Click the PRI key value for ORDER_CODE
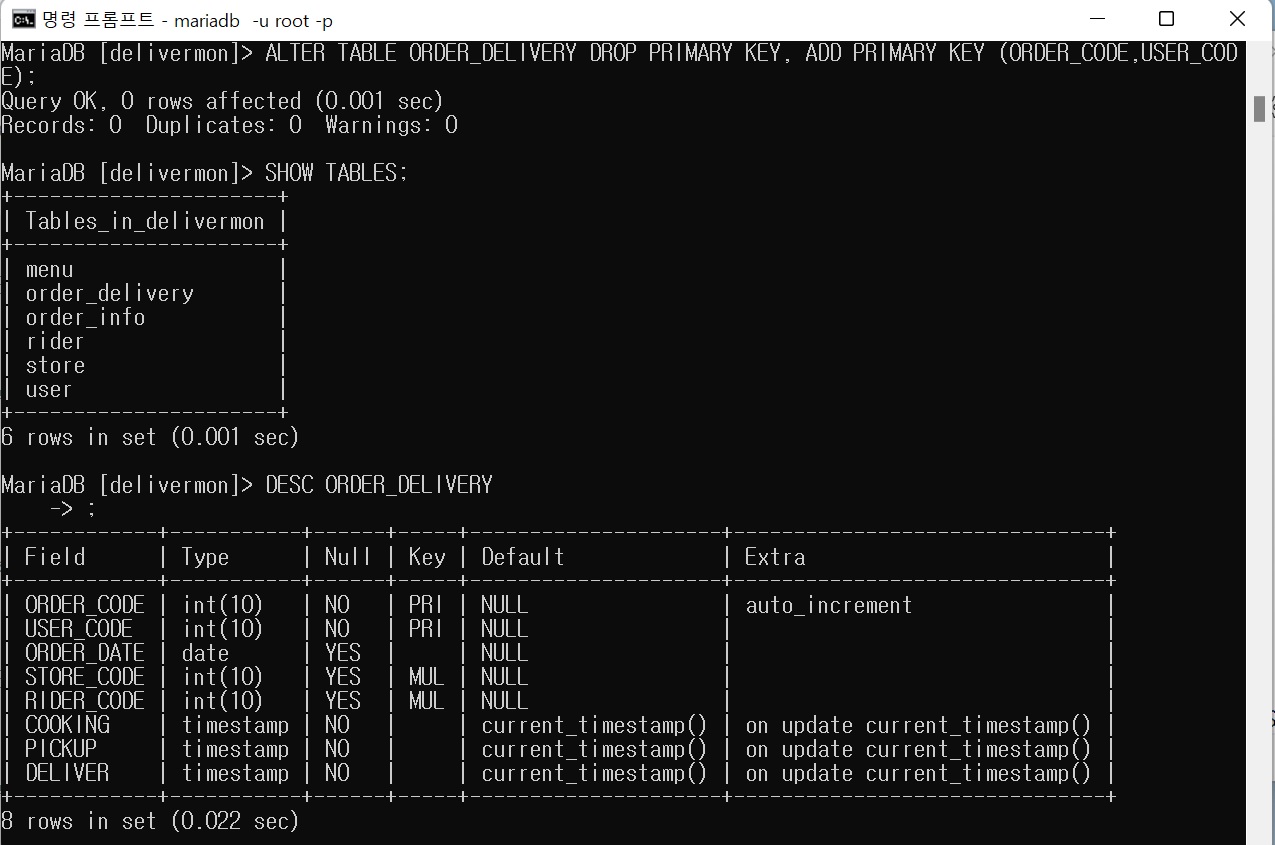Viewport: 1275px width, 845px height. point(426,605)
